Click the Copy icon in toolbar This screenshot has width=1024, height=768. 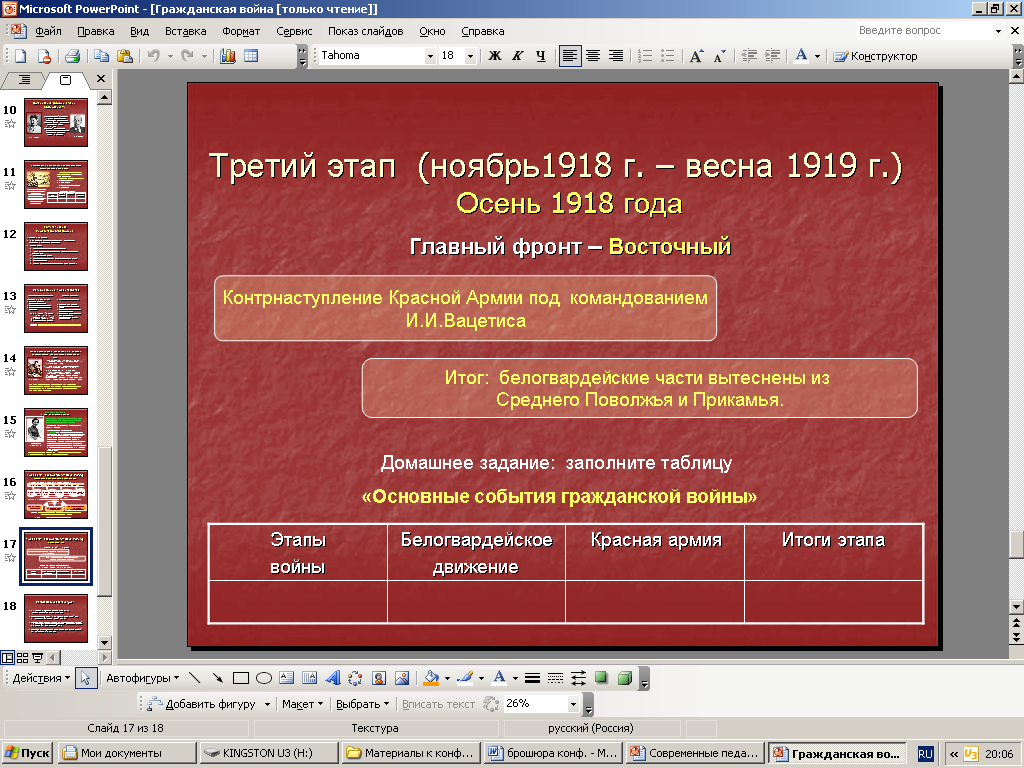[101, 56]
